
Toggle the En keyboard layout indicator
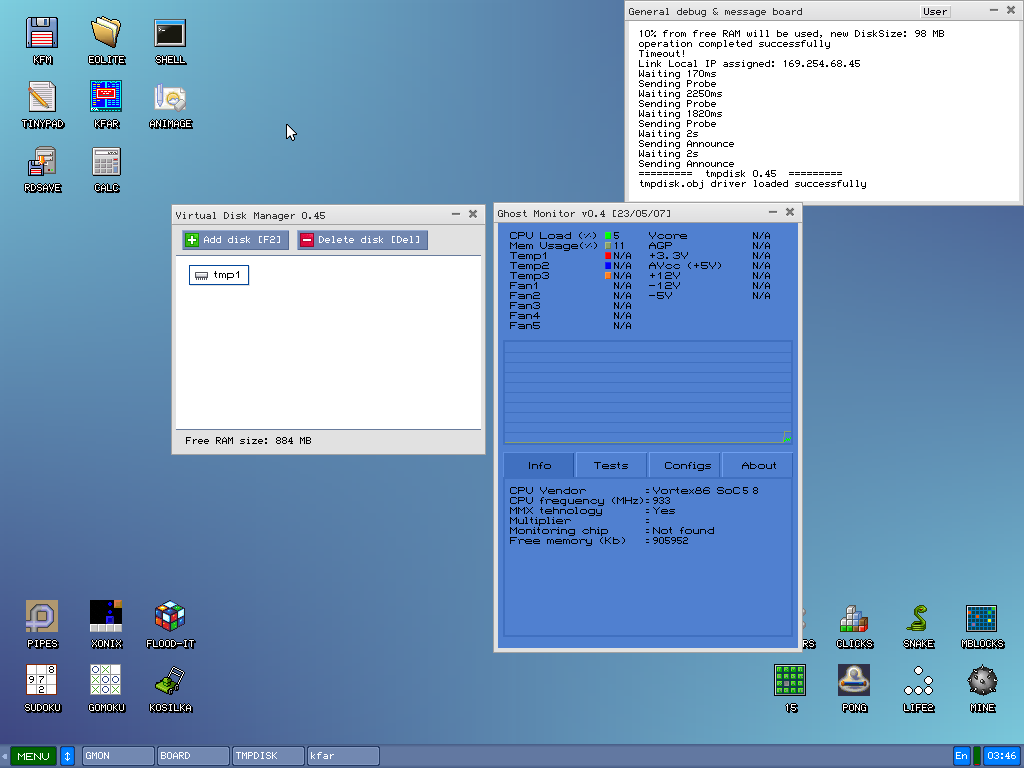961,756
